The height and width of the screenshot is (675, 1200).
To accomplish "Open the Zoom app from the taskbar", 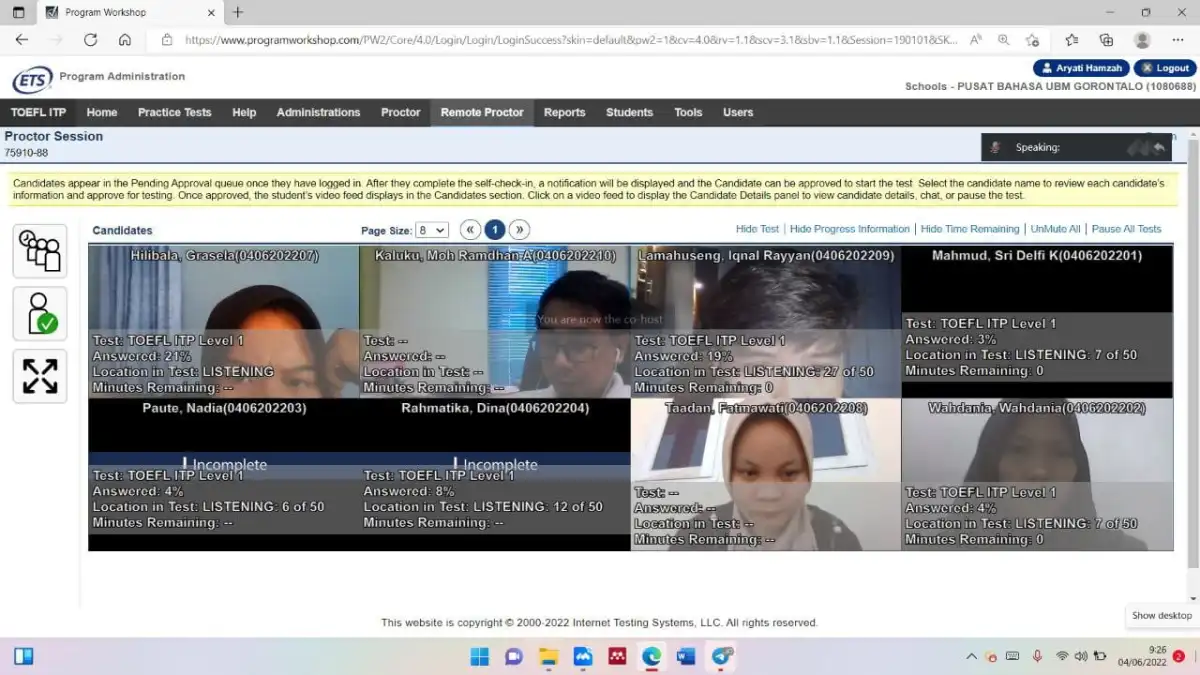I will click(x=722, y=656).
